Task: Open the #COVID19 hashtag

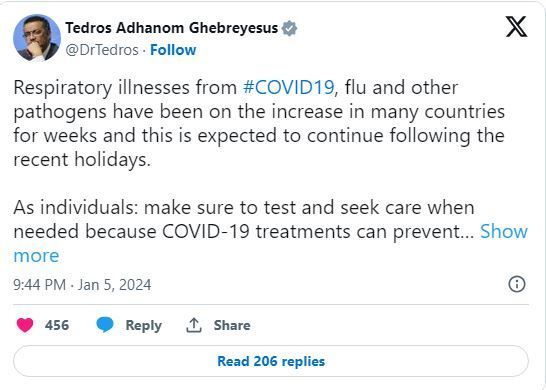Action: point(289,87)
